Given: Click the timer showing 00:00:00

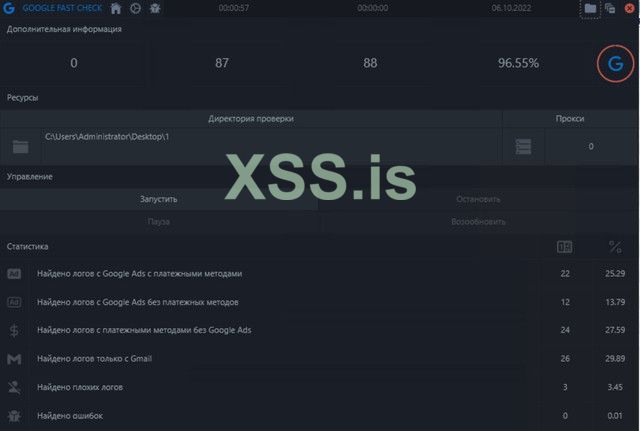Looking at the screenshot, I should click(x=373, y=8).
